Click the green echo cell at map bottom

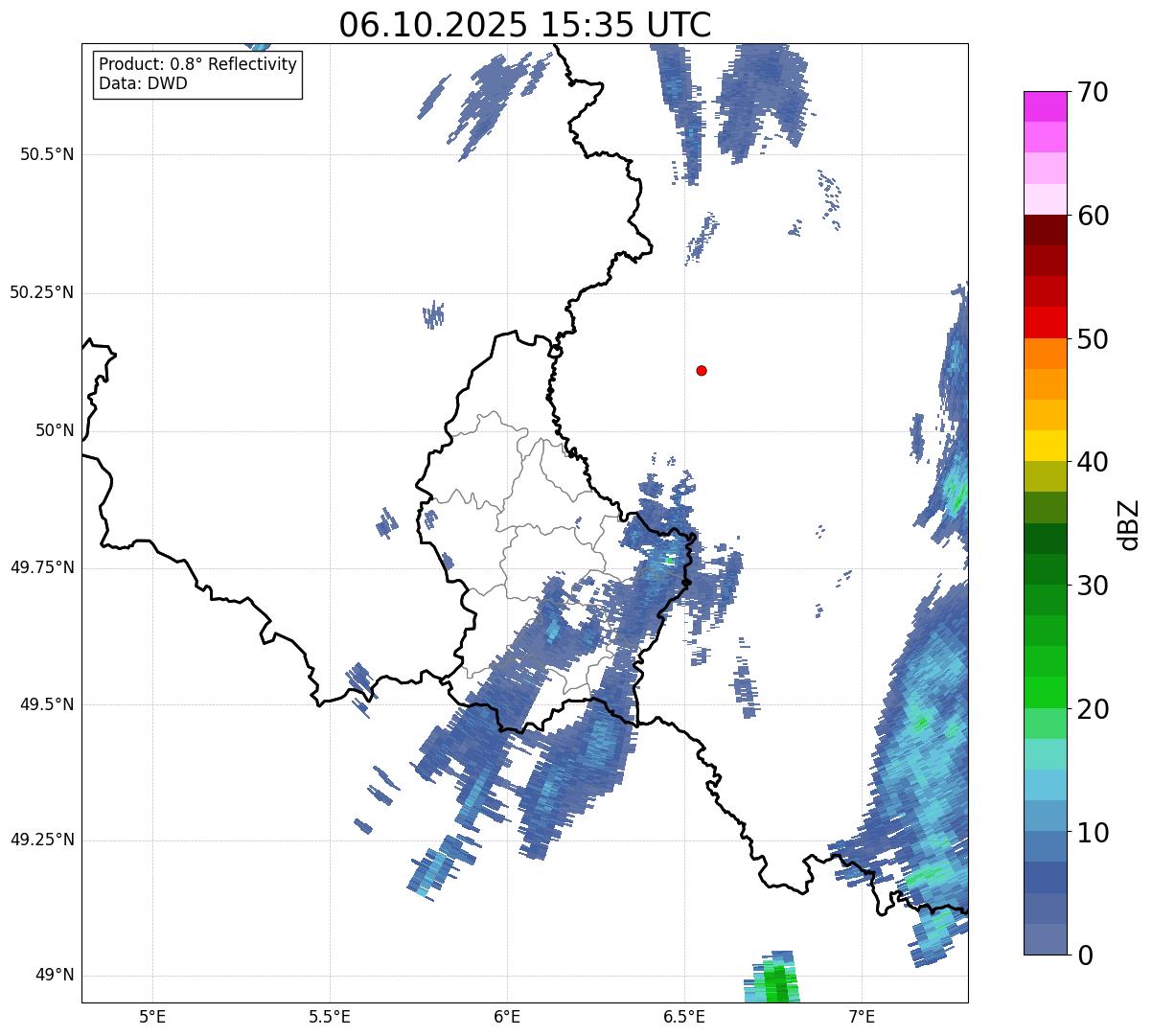[772, 978]
